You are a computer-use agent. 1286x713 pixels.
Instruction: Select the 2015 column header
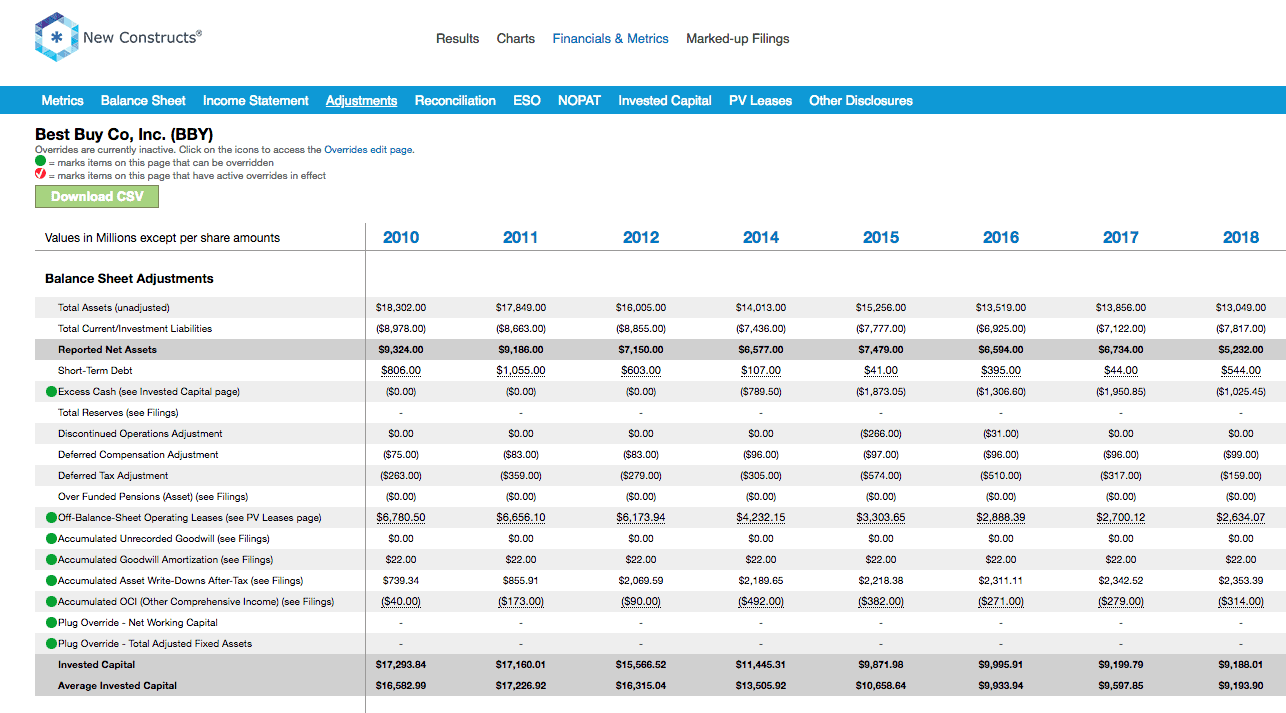click(881, 238)
